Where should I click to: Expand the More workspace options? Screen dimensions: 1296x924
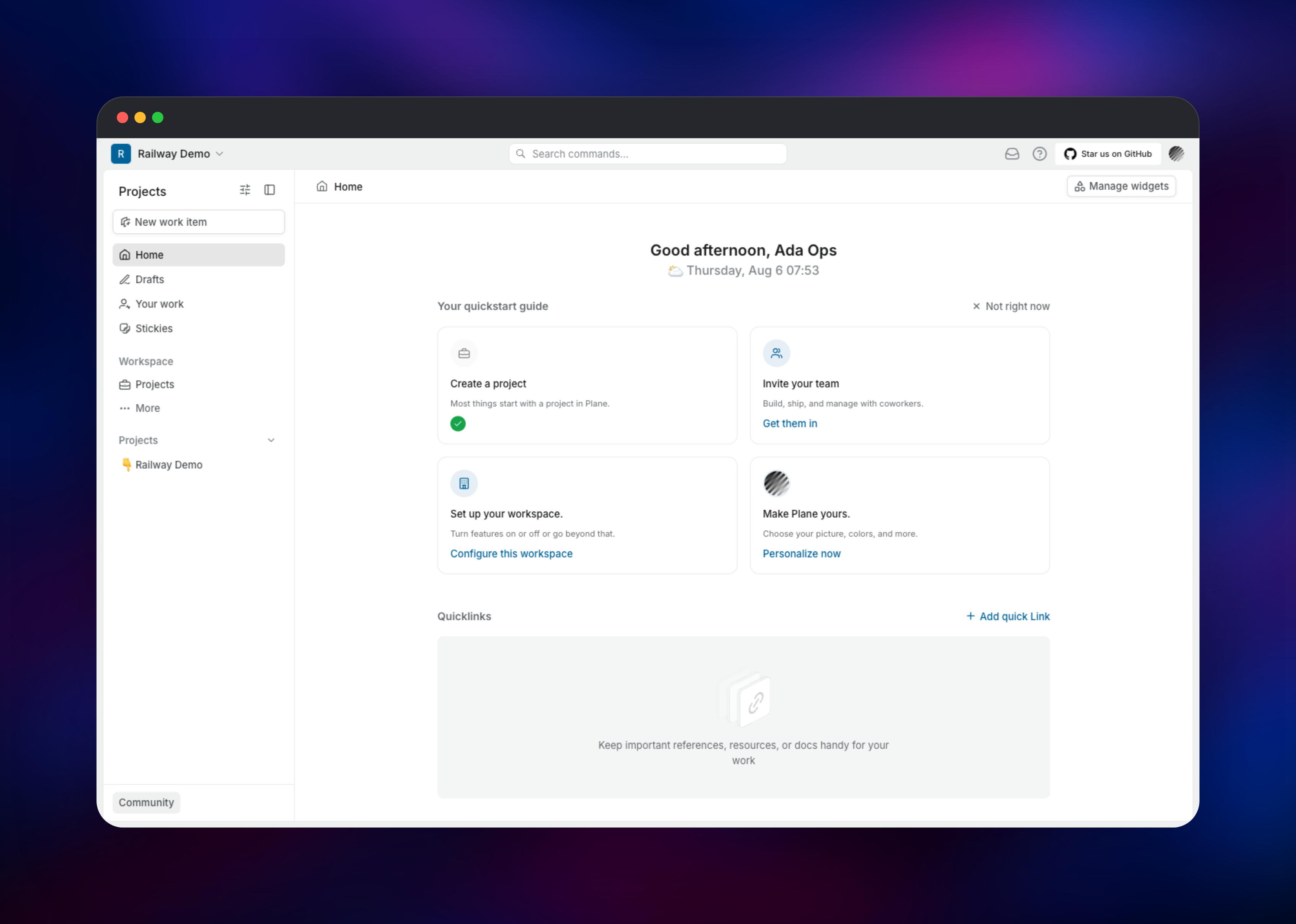(x=198, y=408)
